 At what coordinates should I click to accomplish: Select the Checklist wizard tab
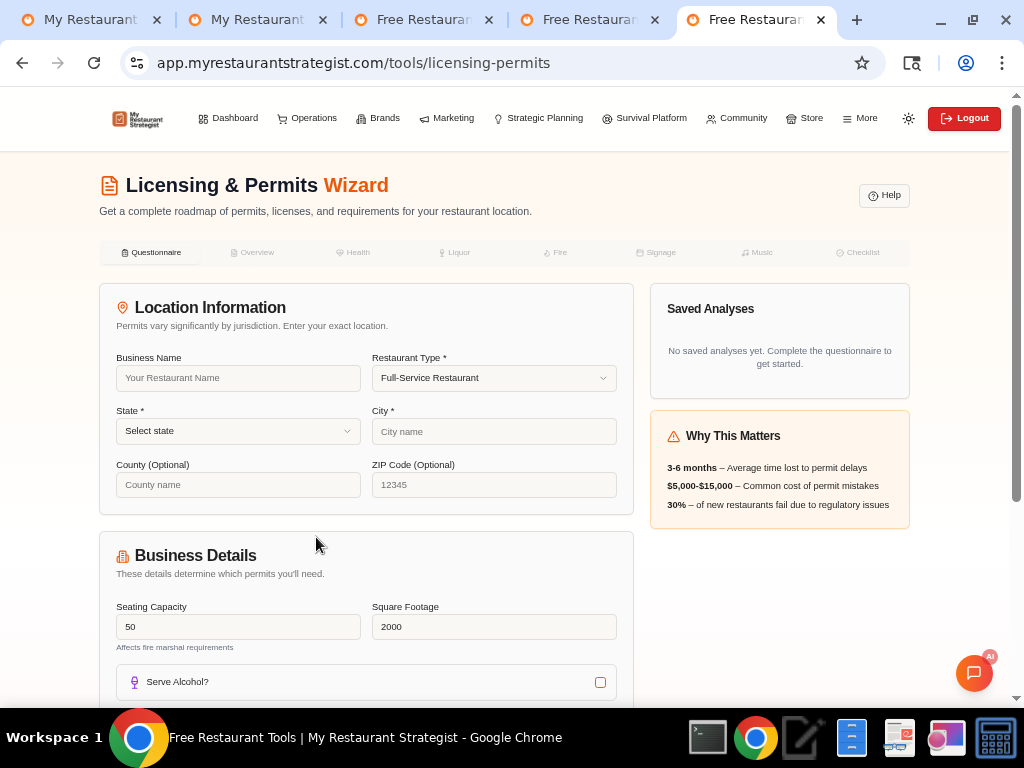click(857, 252)
